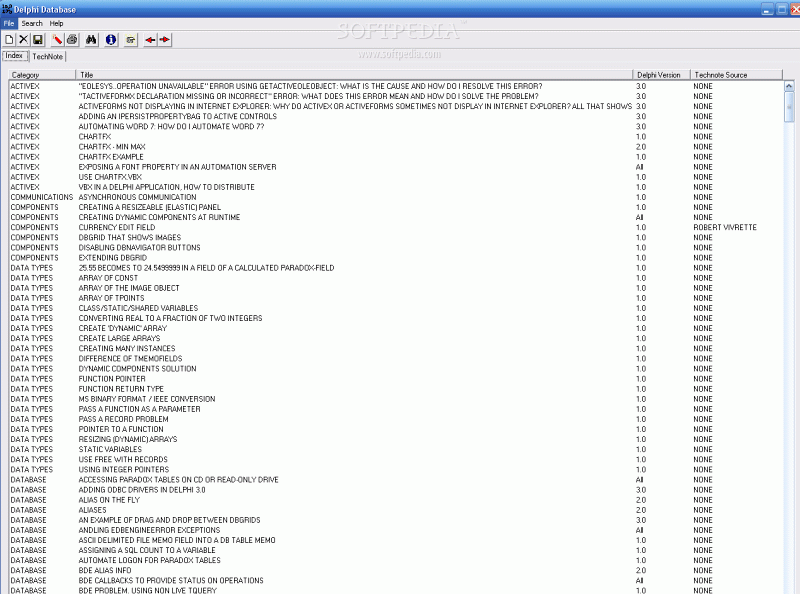The width and height of the screenshot is (800, 594).
Task: Sort by the Title column header
Action: click(x=354, y=75)
